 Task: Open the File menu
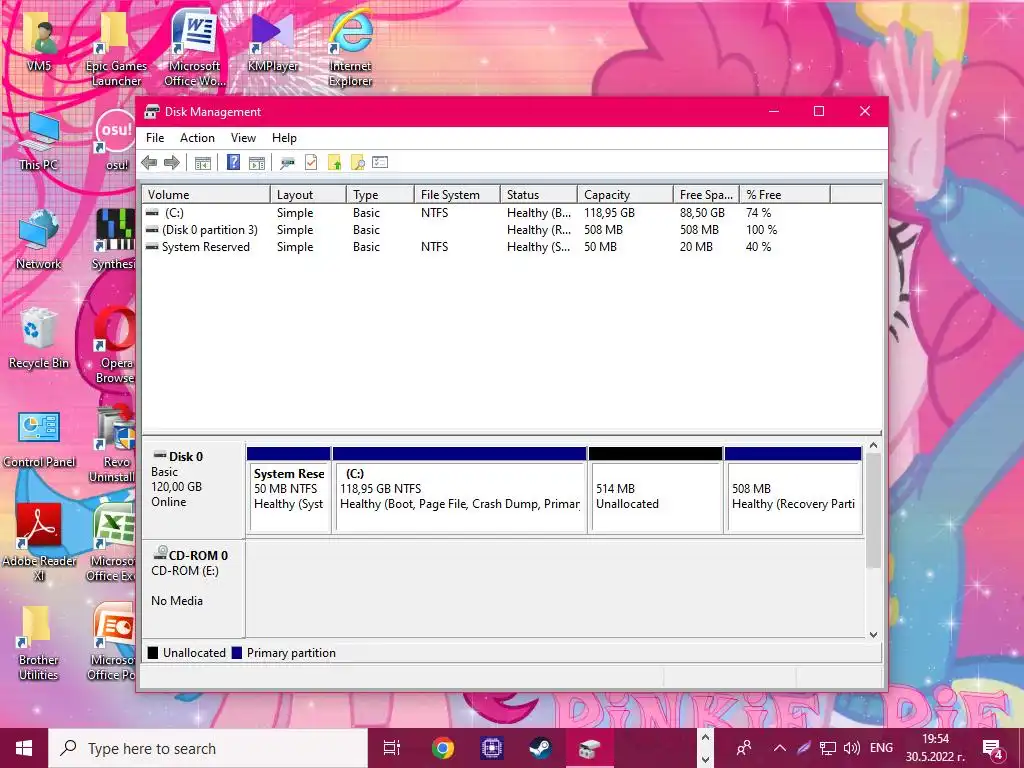point(155,138)
